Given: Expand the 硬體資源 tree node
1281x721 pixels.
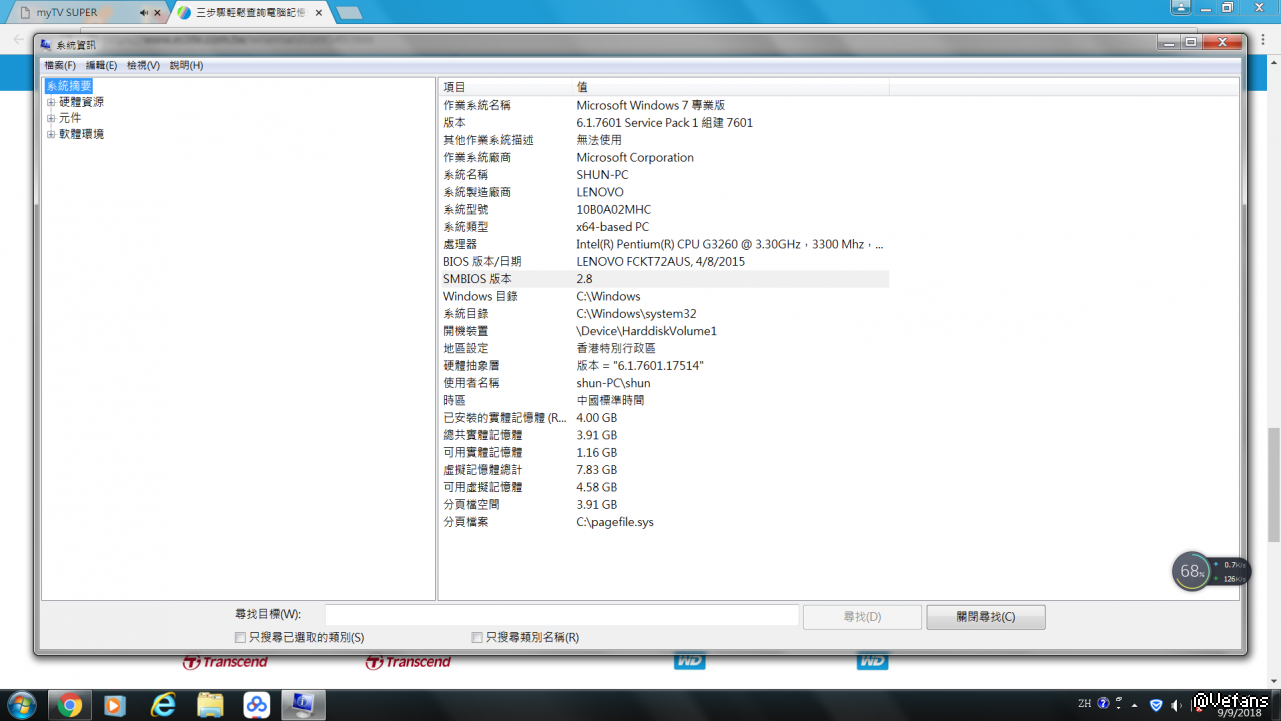Looking at the screenshot, I should pos(51,102).
